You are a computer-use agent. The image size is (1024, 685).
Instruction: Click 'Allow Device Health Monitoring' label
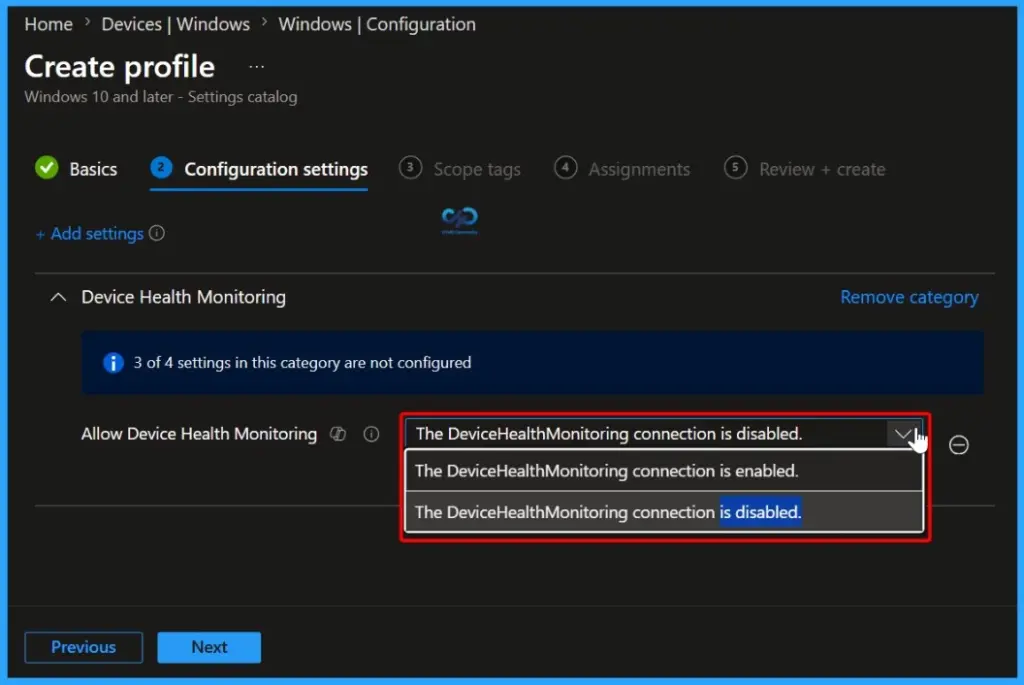tap(199, 434)
